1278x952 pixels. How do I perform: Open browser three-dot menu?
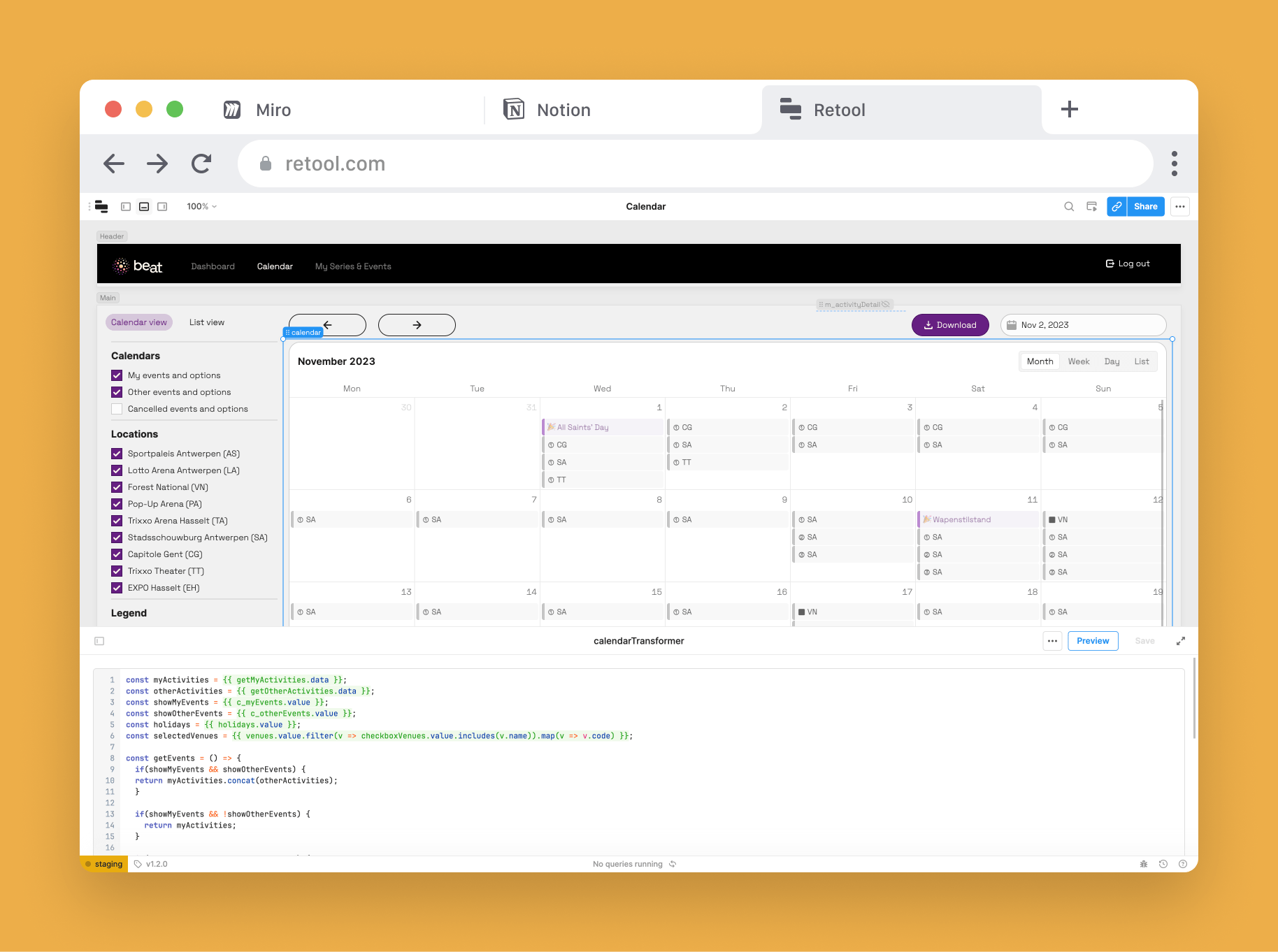[1175, 164]
